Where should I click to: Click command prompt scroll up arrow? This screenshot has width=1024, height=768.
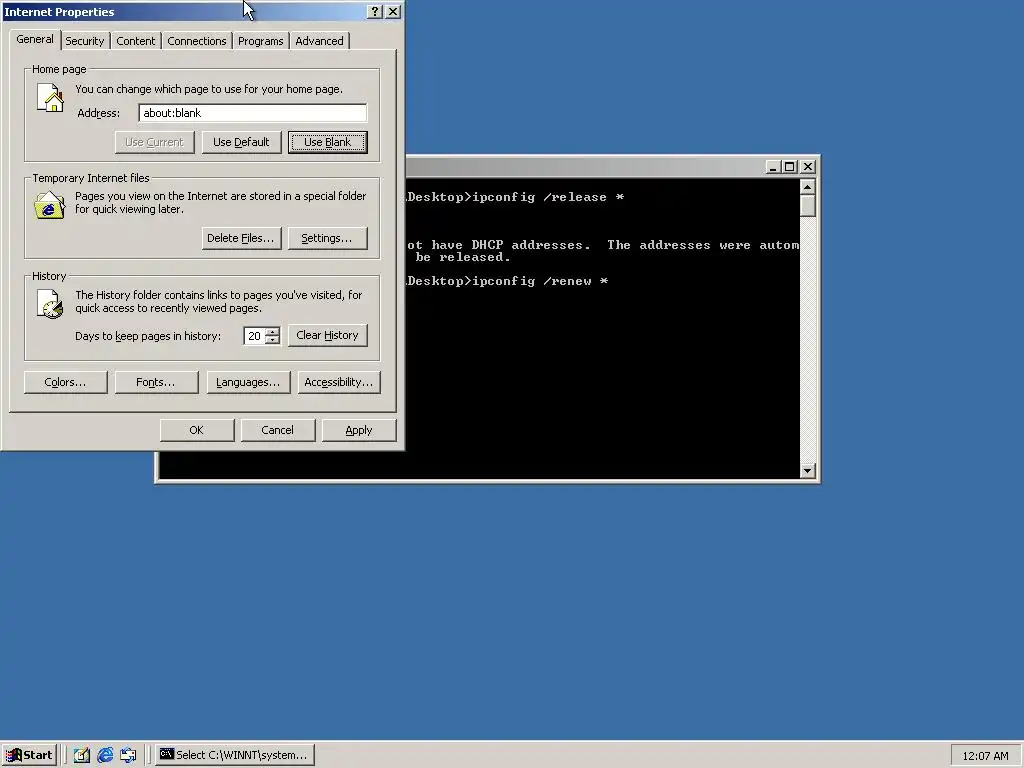click(808, 187)
